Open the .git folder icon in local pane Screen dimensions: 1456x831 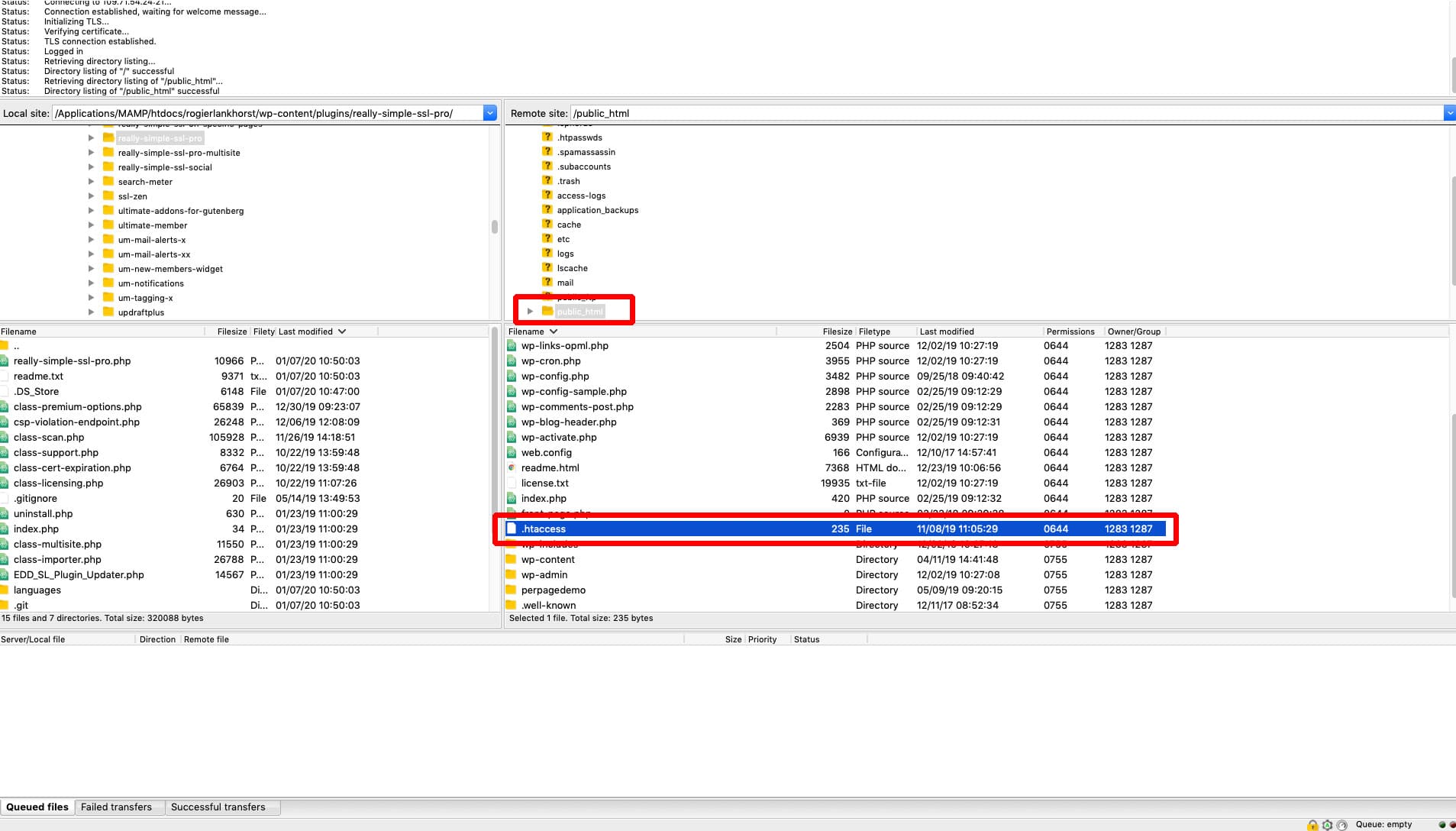click(6, 605)
